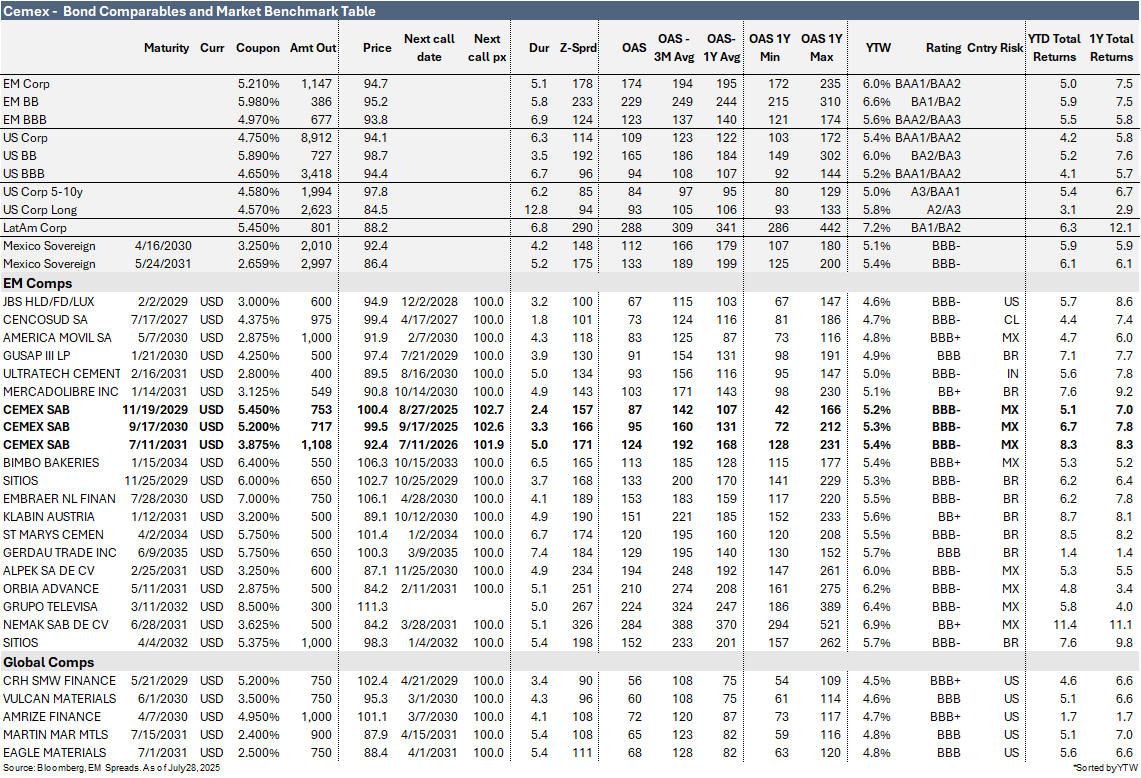Screen dimensions: 1141x778
Task: Select the NEMAK YTD return '11.4'
Action: tap(1065, 625)
